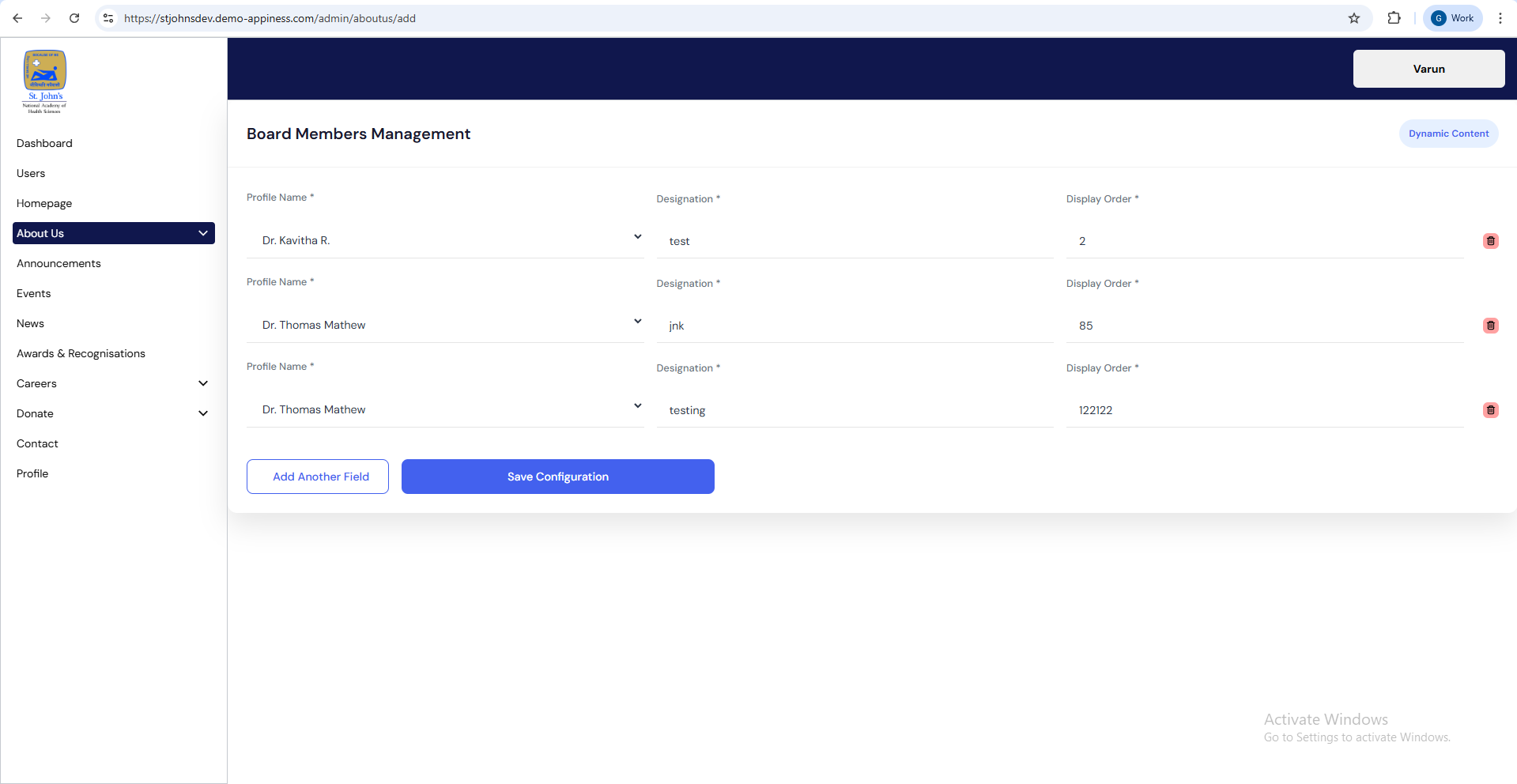Go to Dashboard in the sidebar
Image resolution: width=1517 pixels, height=784 pixels.
(44, 143)
